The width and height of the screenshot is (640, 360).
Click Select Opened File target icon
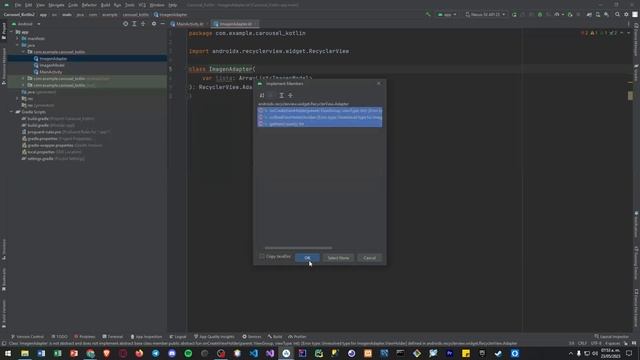(125, 24)
